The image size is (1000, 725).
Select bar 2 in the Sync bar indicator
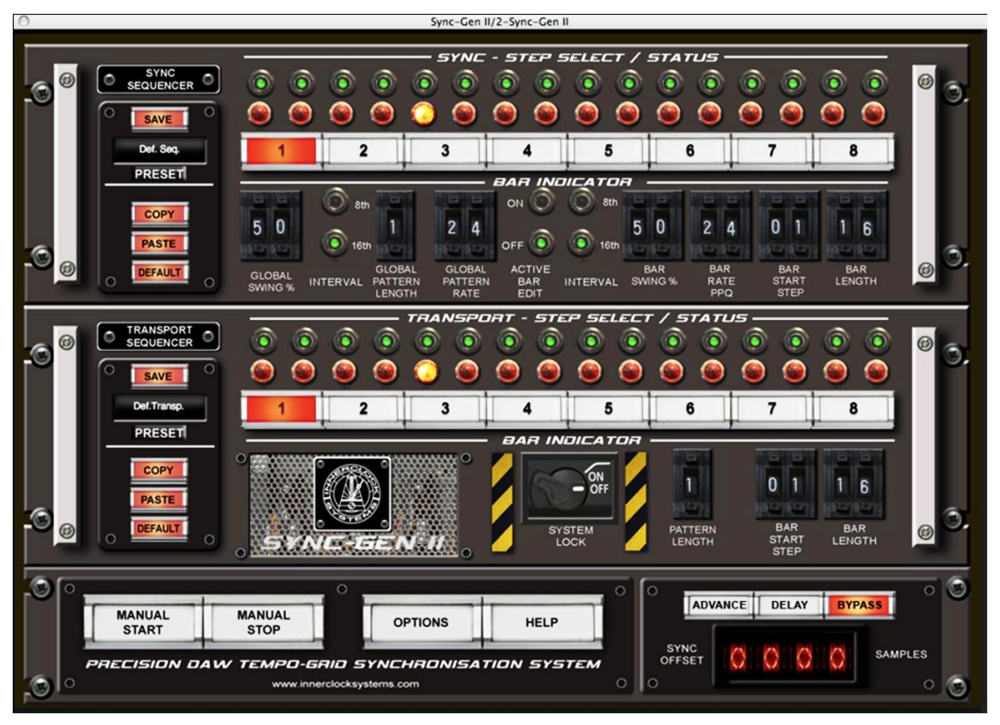point(363,151)
